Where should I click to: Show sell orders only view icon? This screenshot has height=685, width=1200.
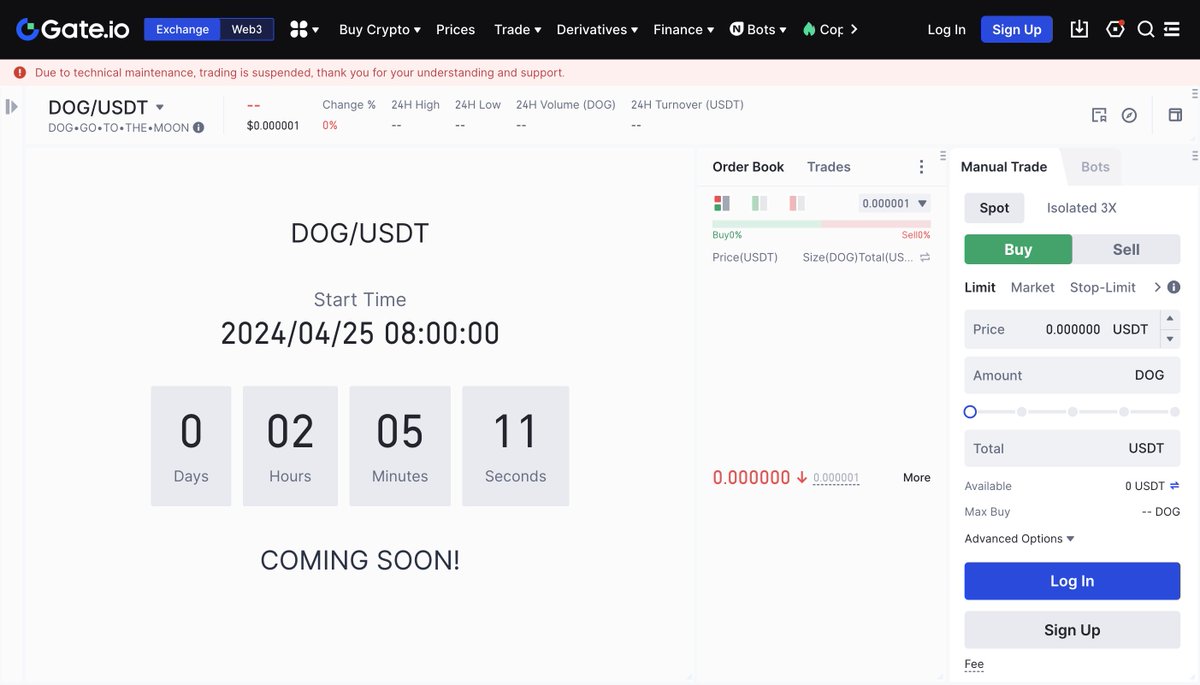[x=797, y=203]
